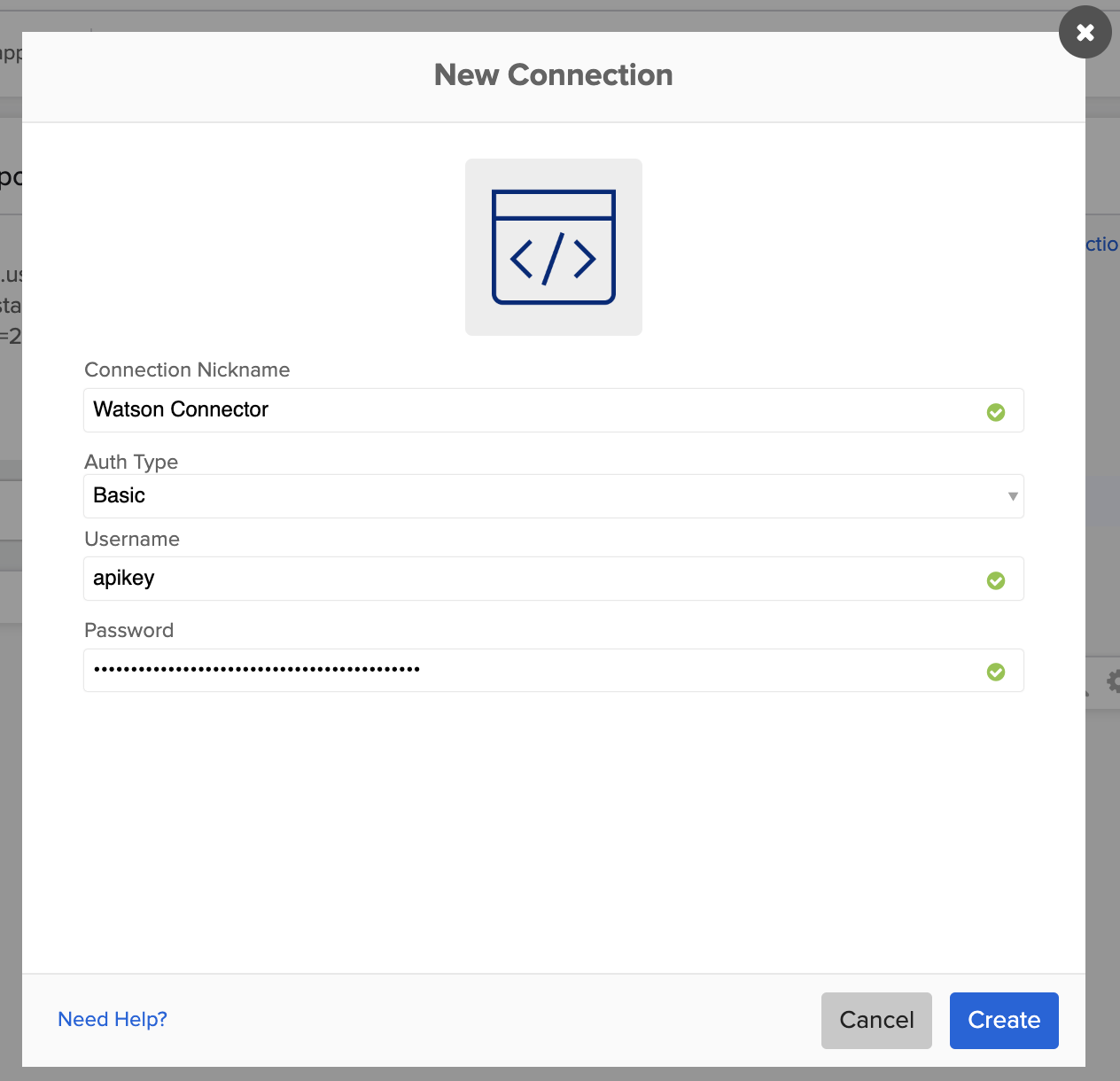This screenshot has height=1081, width=1120.
Task: Click the New Connection dialog title
Action: (x=553, y=75)
